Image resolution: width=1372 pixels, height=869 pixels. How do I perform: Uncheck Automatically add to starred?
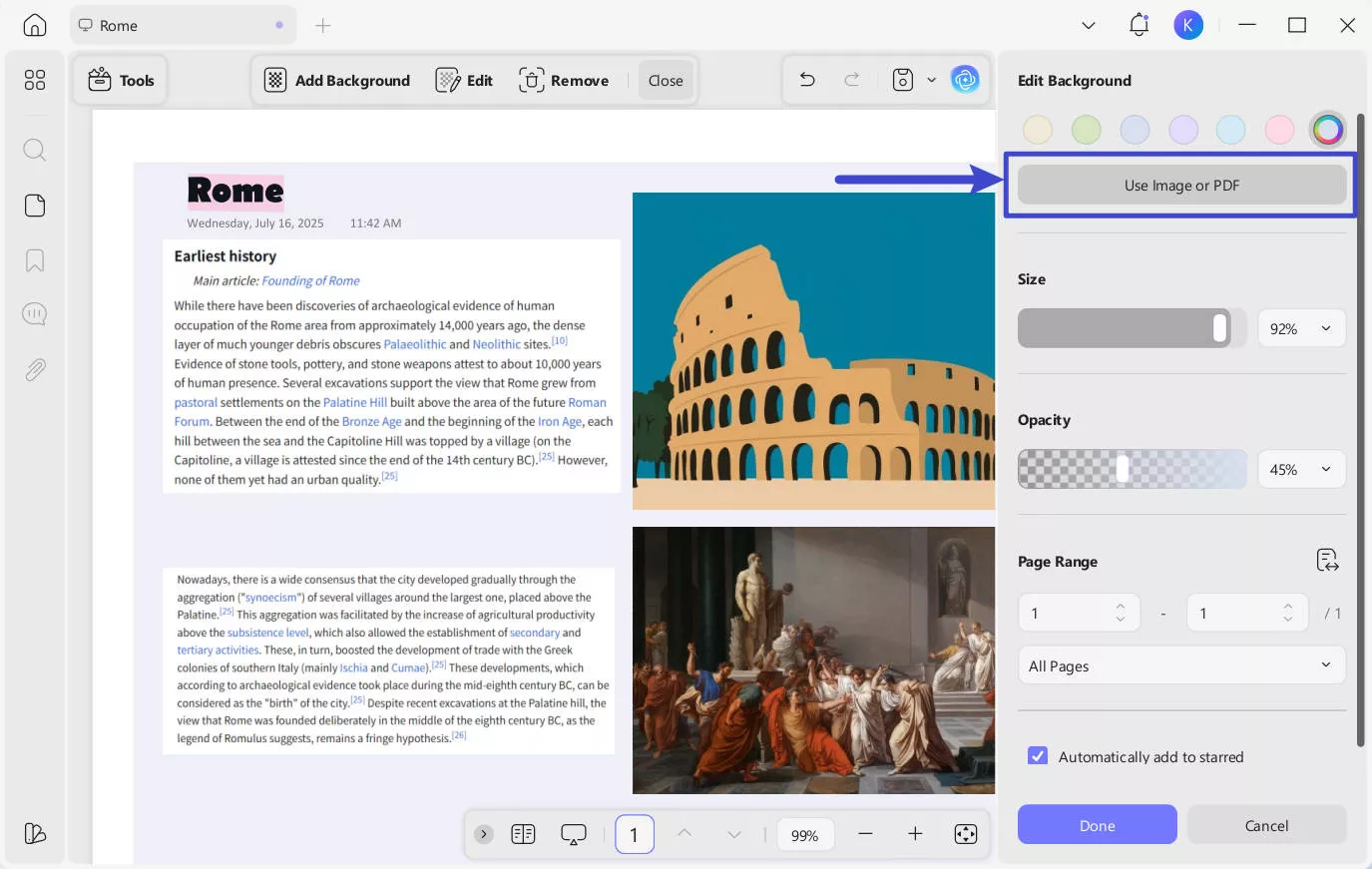tap(1038, 756)
